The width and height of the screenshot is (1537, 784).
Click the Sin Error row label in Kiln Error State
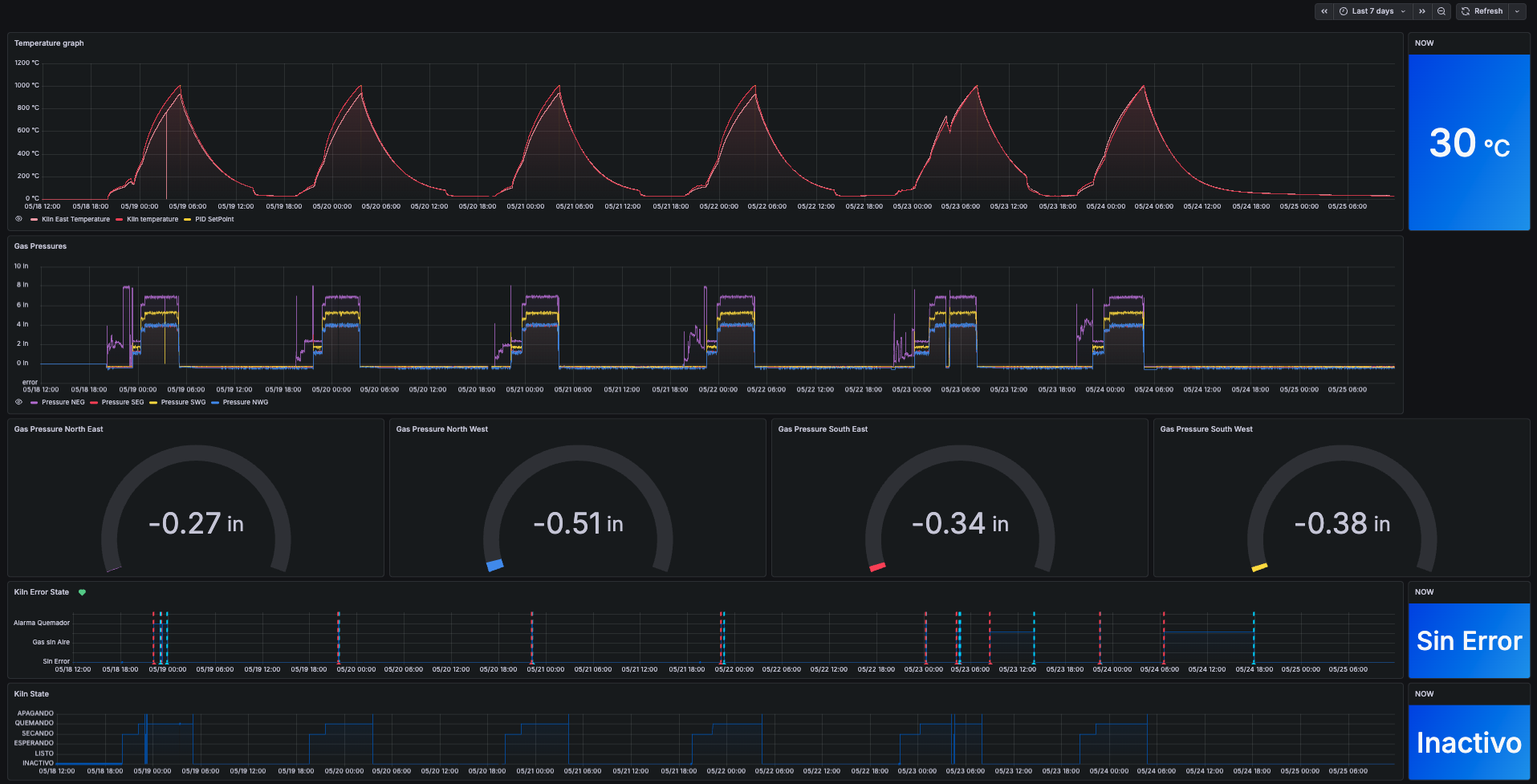point(56,661)
